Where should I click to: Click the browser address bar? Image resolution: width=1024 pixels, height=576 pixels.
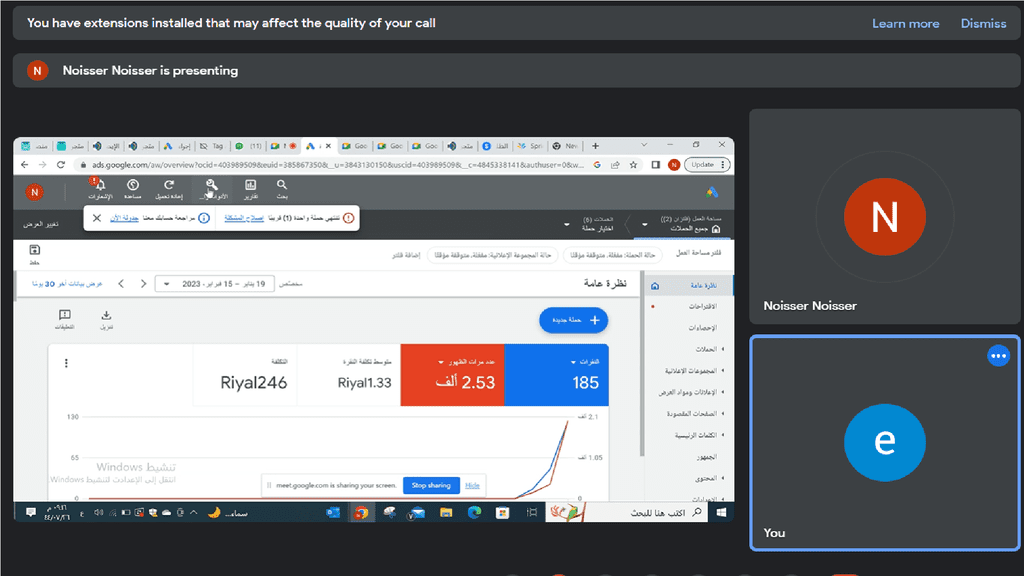[338, 165]
